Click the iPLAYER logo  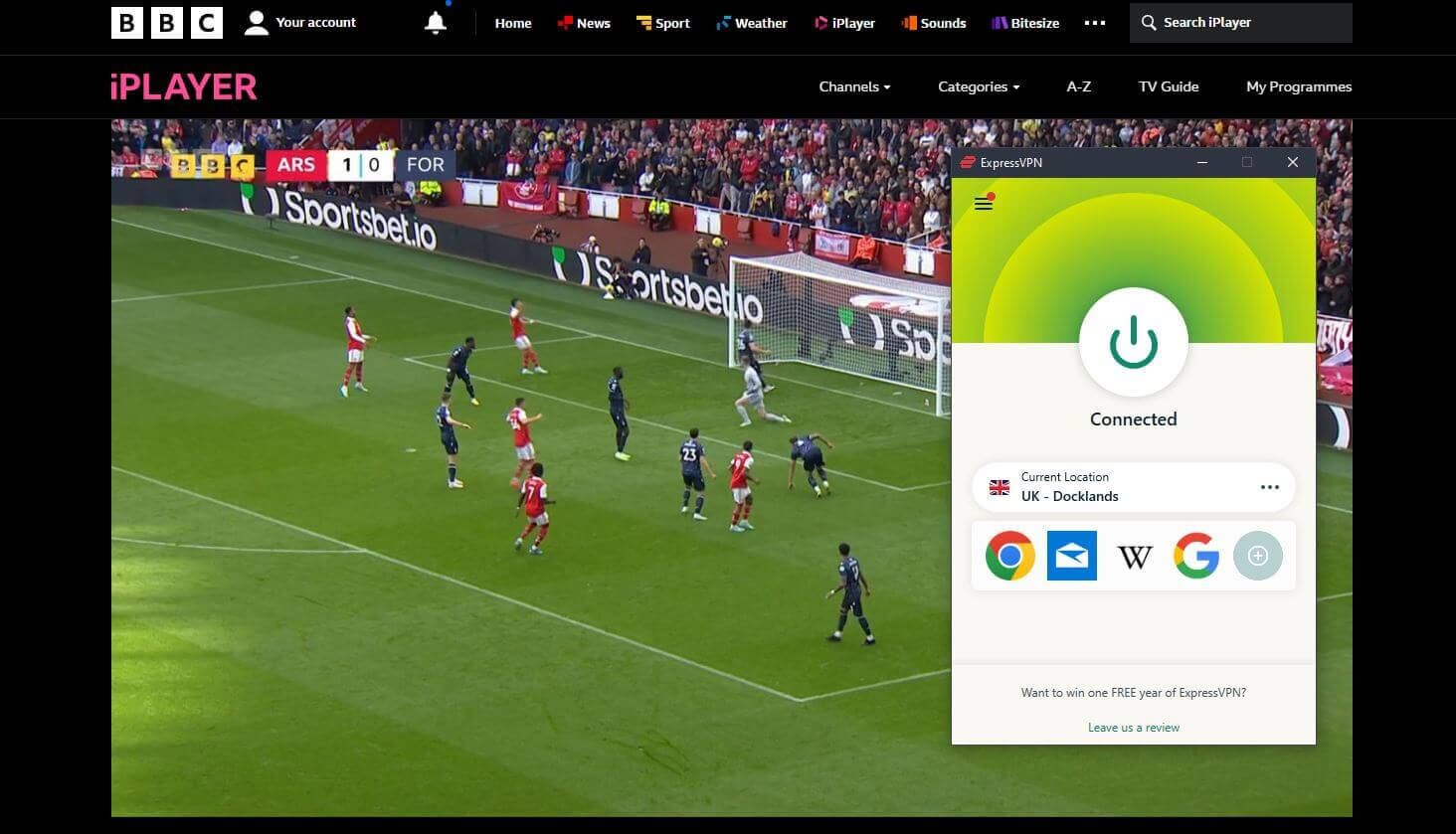pos(182,86)
